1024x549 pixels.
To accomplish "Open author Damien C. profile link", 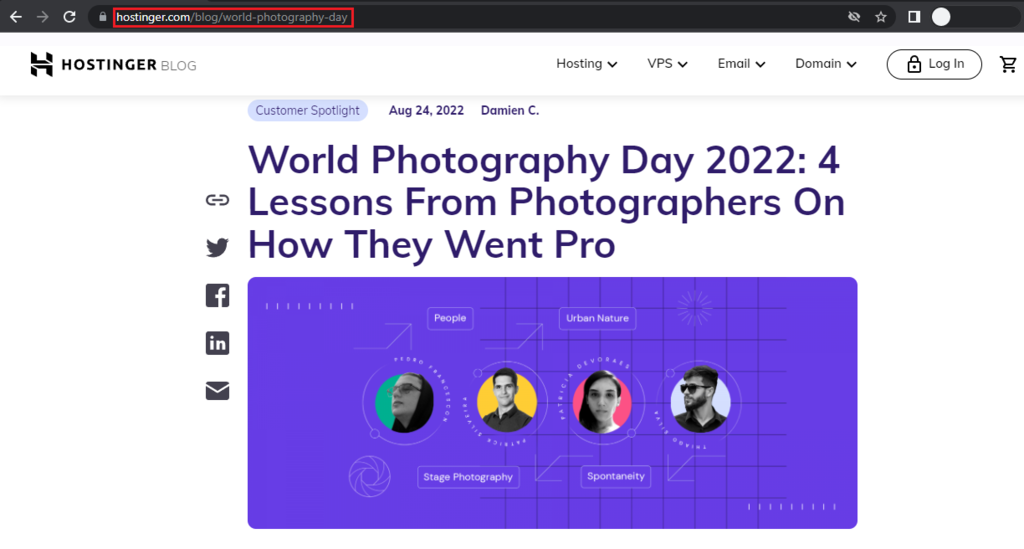I will (x=510, y=110).
